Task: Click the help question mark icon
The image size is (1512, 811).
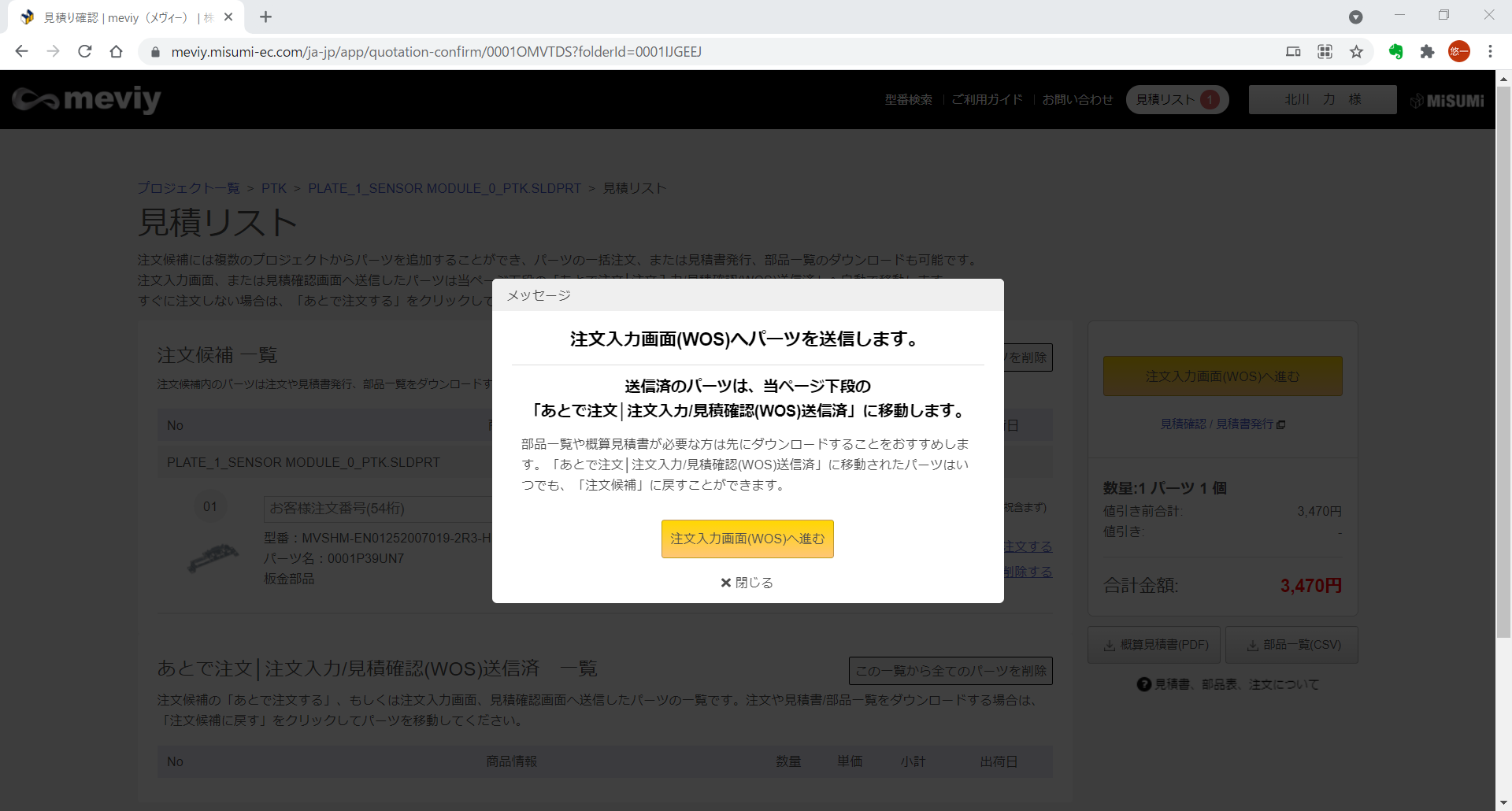Action: [1143, 684]
